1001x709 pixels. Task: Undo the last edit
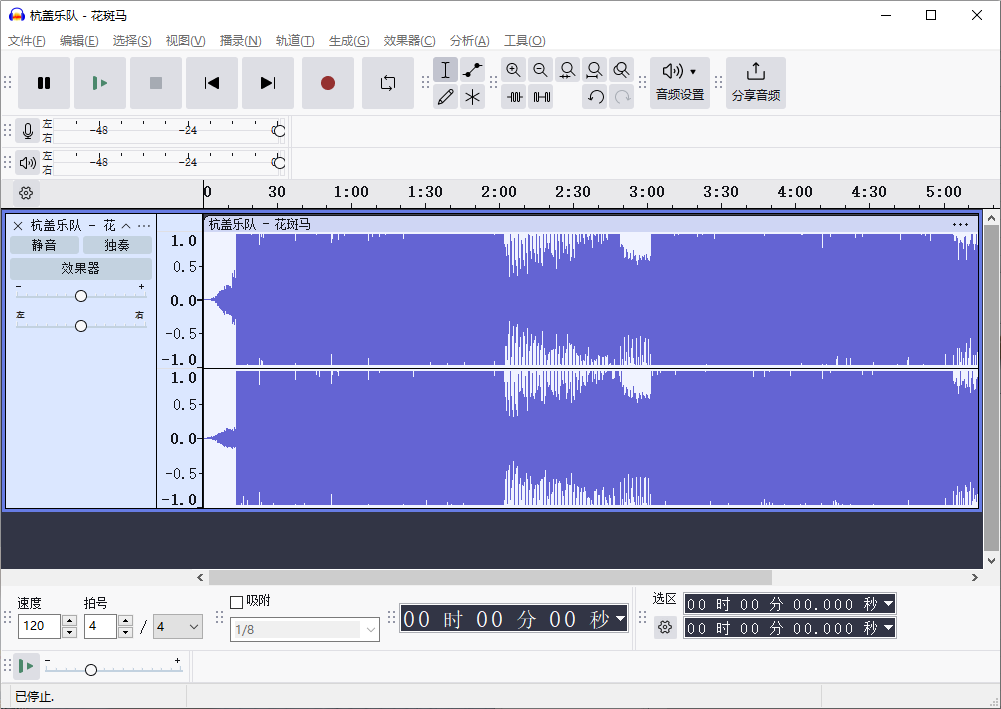(594, 96)
